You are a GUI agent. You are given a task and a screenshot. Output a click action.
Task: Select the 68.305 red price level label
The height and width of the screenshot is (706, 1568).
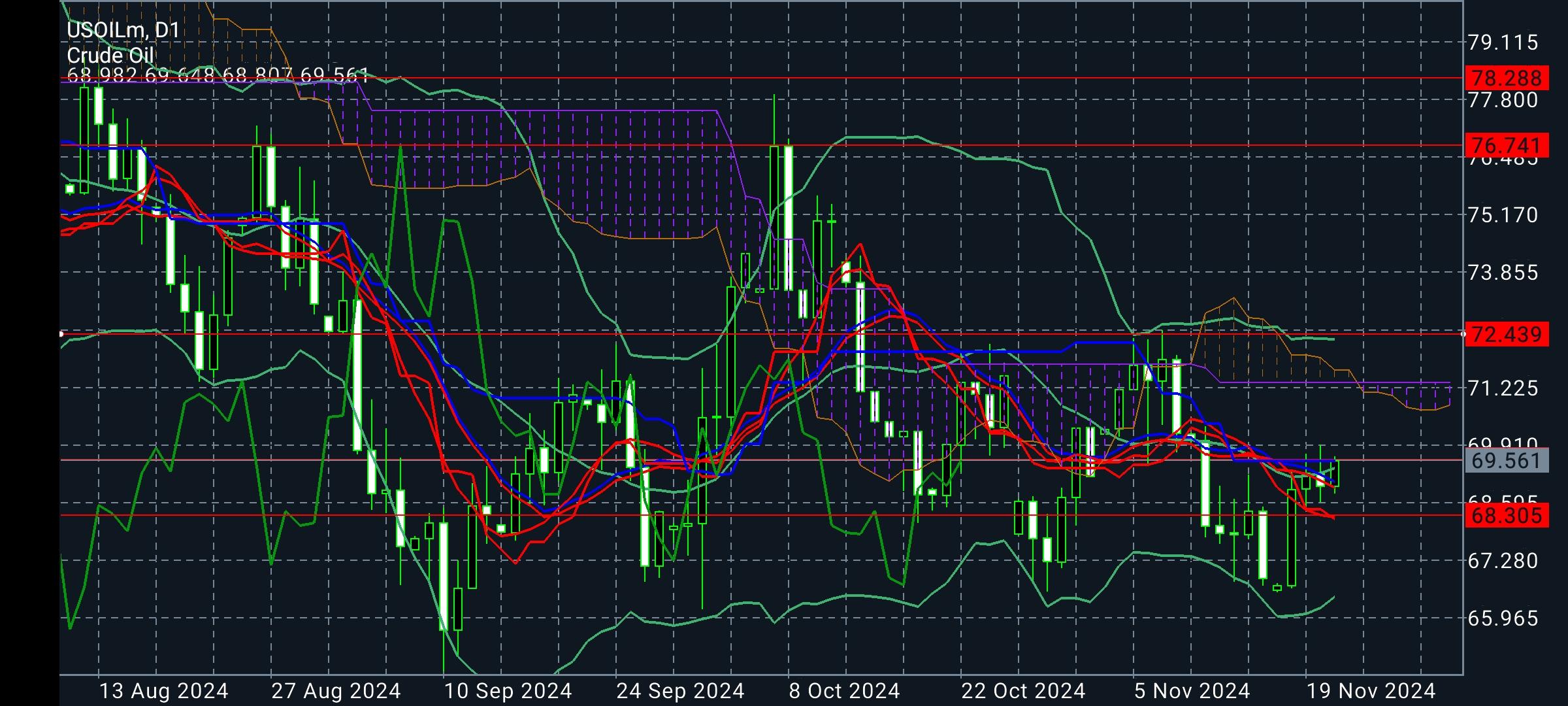point(1507,515)
